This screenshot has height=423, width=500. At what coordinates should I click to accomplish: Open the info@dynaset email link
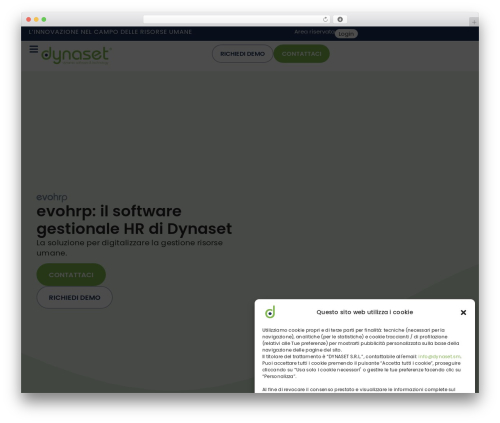pos(439,356)
